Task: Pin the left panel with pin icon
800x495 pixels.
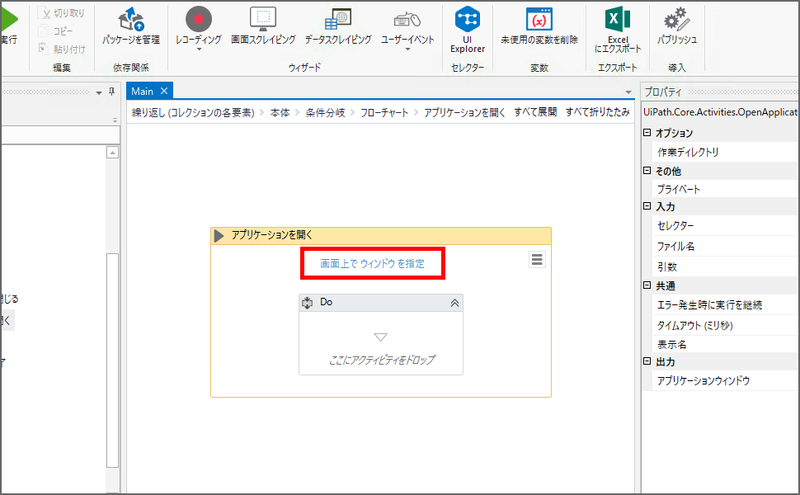Action: pos(112,92)
